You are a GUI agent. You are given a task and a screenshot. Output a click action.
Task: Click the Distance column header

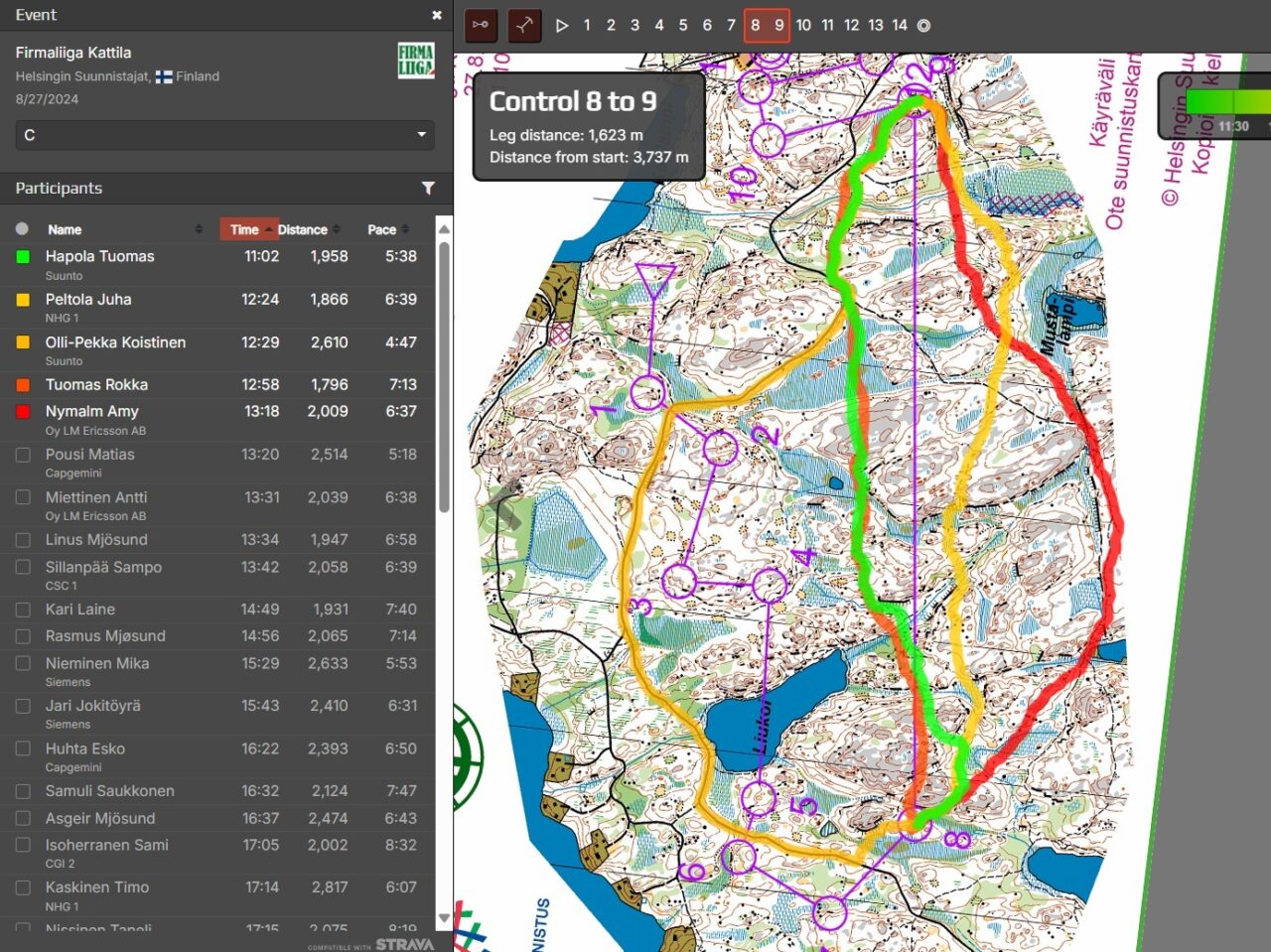303,229
